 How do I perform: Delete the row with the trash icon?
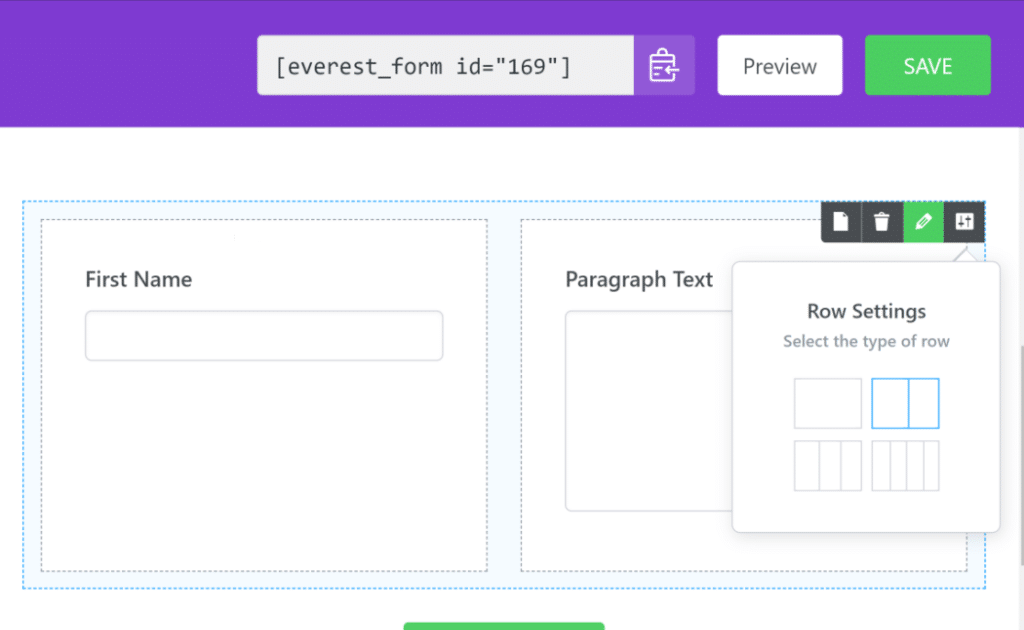point(881,222)
